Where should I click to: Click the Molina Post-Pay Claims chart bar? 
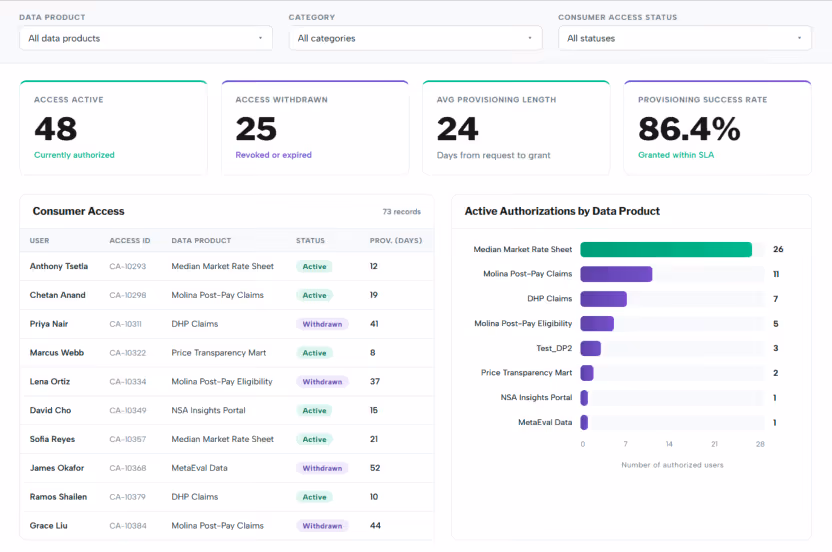(616, 274)
